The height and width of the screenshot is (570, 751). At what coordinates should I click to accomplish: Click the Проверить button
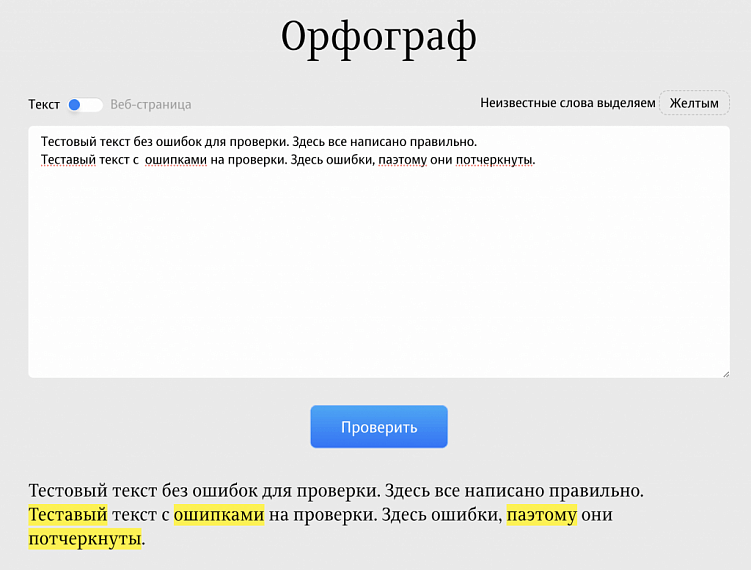pos(379,427)
